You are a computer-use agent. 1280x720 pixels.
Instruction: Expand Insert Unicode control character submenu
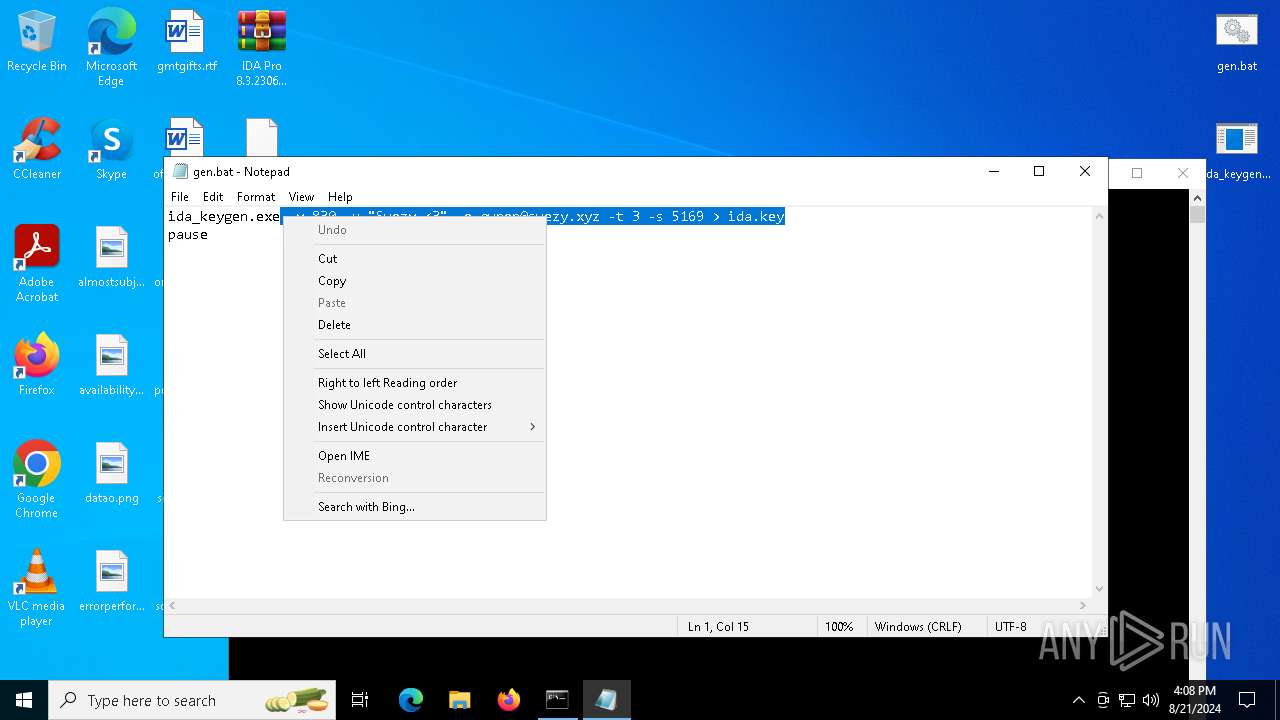pyautogui.click(x=415, y=427)
